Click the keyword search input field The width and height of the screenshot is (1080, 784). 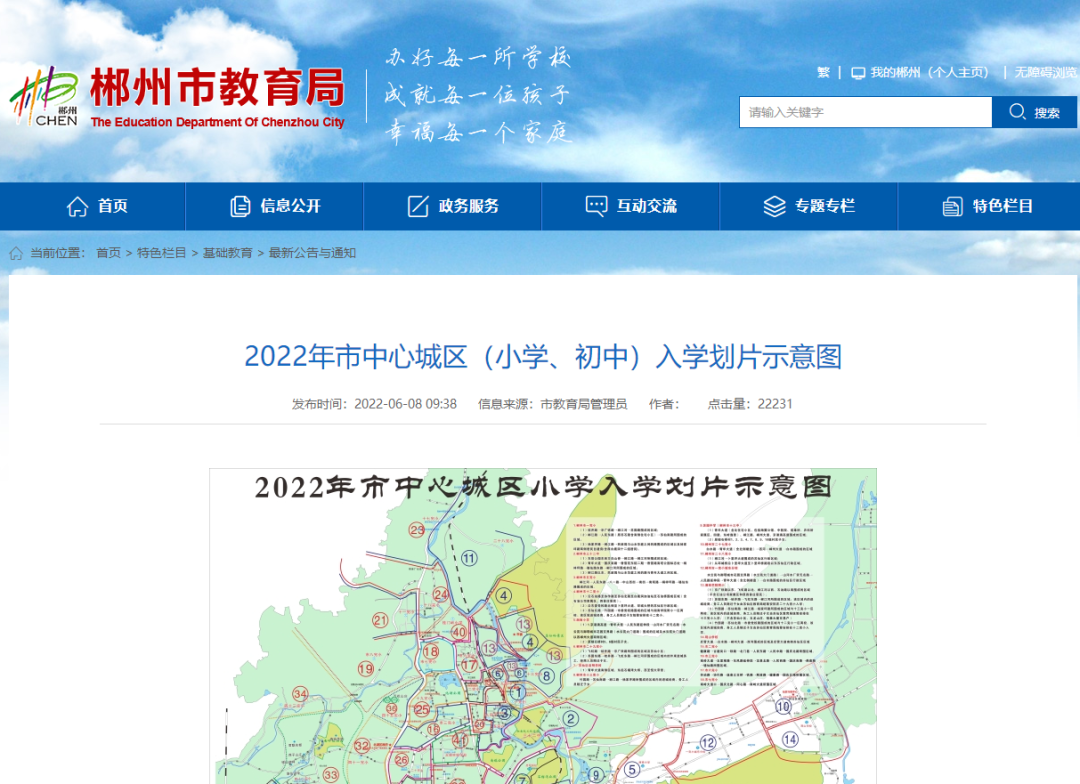(865, 112)
